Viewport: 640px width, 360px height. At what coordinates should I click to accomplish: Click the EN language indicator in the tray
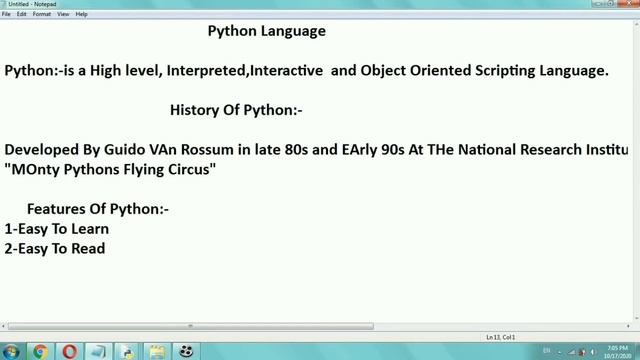click(x=547, y=351)
